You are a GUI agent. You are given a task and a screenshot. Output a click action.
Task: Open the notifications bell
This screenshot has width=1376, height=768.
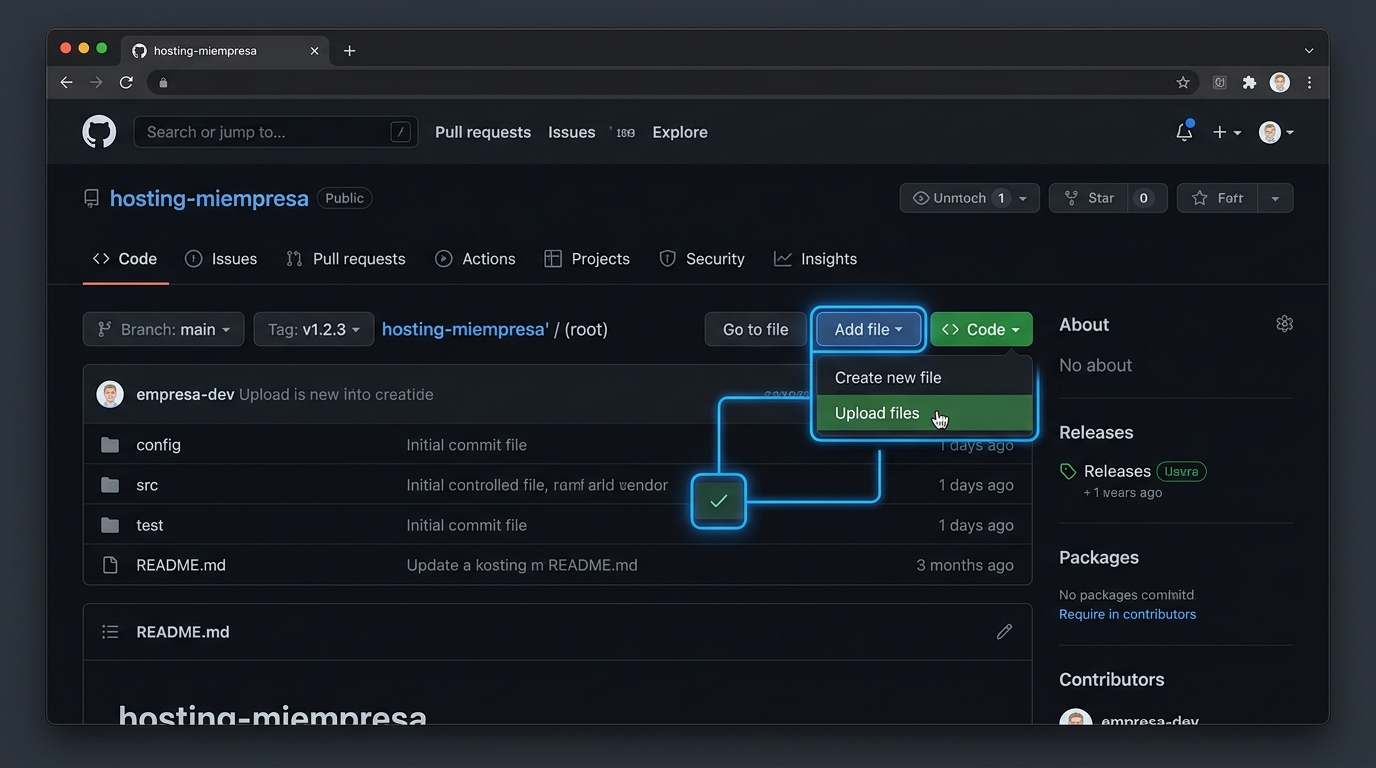(x=1185, y=131)
